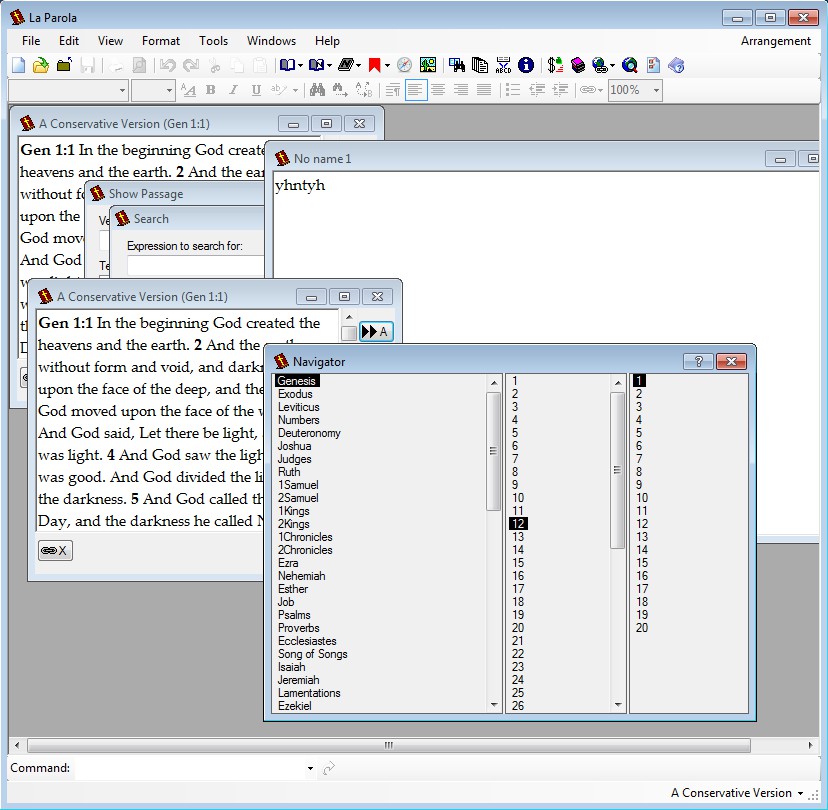Click the open-book Bible icon
Viewport: 828px width, 810px height.
(x=287, y=65)
